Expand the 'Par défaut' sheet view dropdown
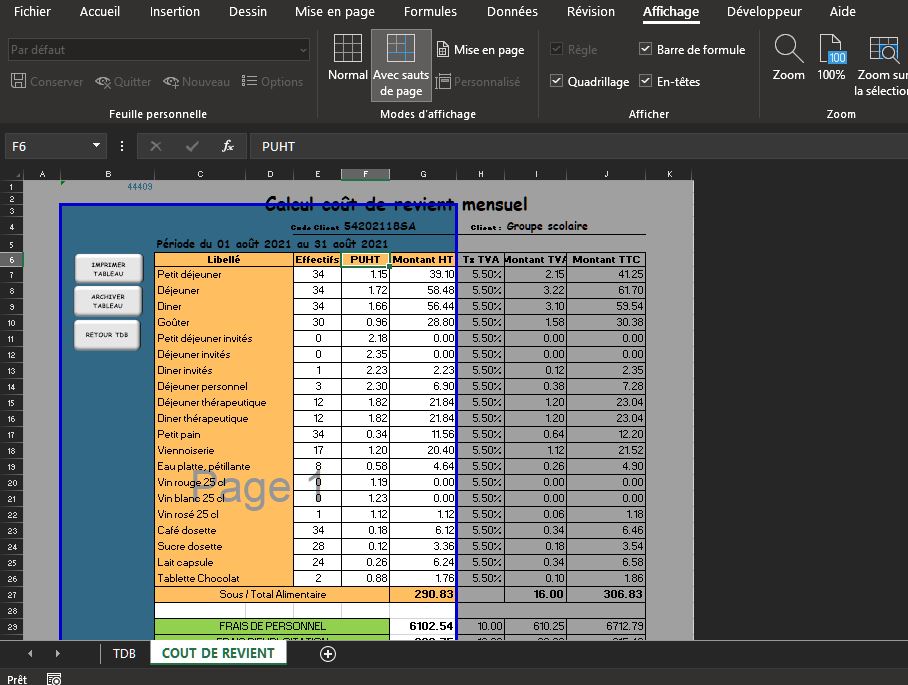 click(303, 50)
